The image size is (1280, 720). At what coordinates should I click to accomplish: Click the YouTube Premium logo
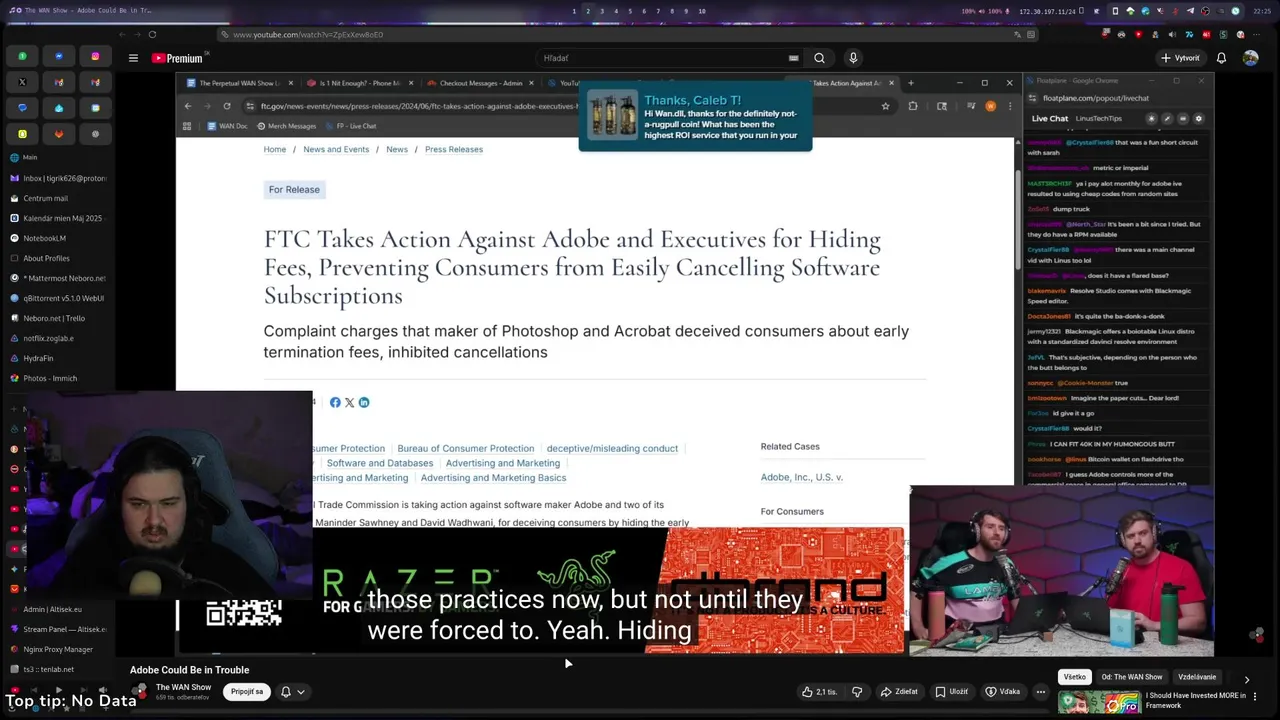pos(177,58)
